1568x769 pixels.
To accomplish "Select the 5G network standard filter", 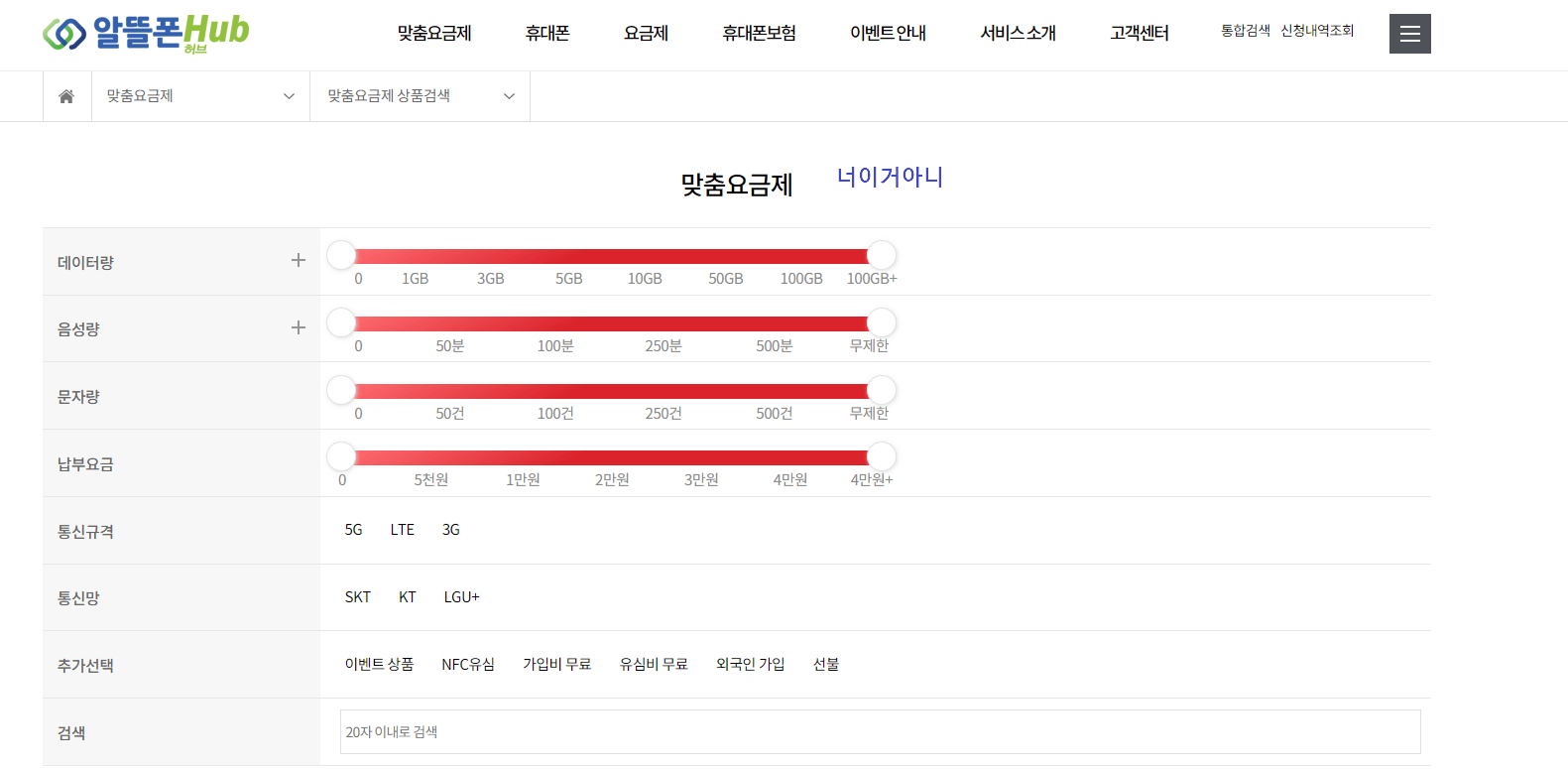I will tap(353, 530).
